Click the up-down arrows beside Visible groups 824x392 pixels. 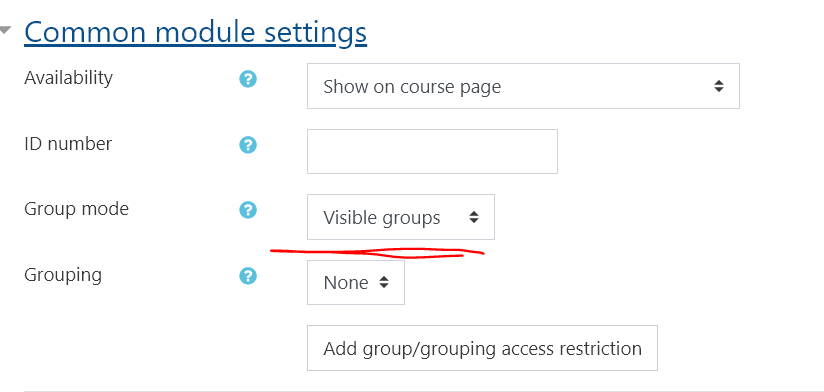(474, 217)
